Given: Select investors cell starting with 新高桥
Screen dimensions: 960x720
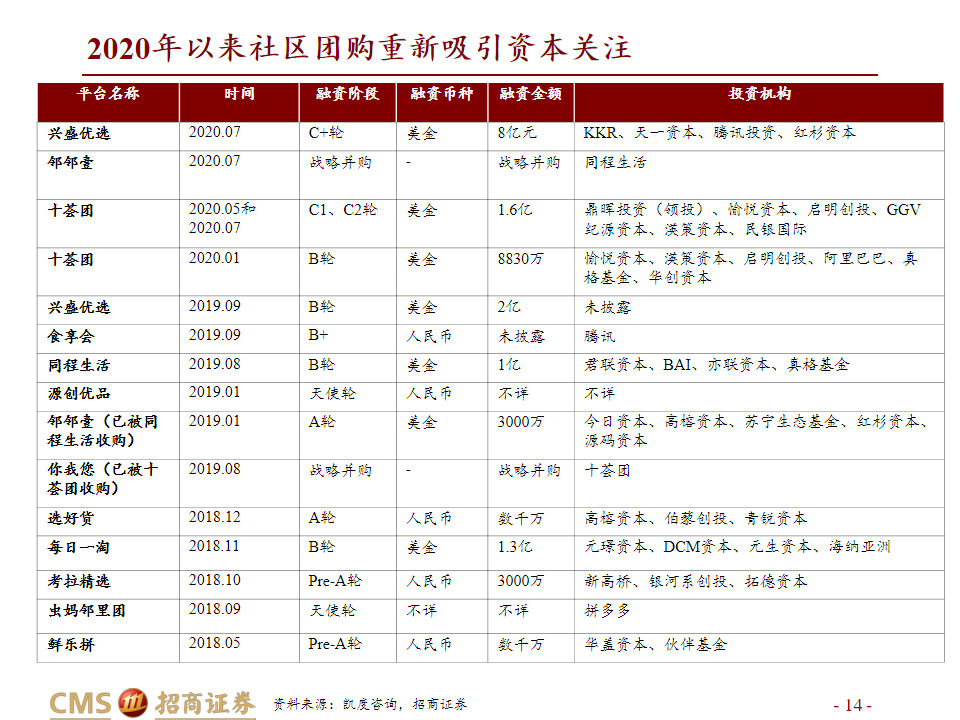Looking at the screenshot, I should pos(696,581).
